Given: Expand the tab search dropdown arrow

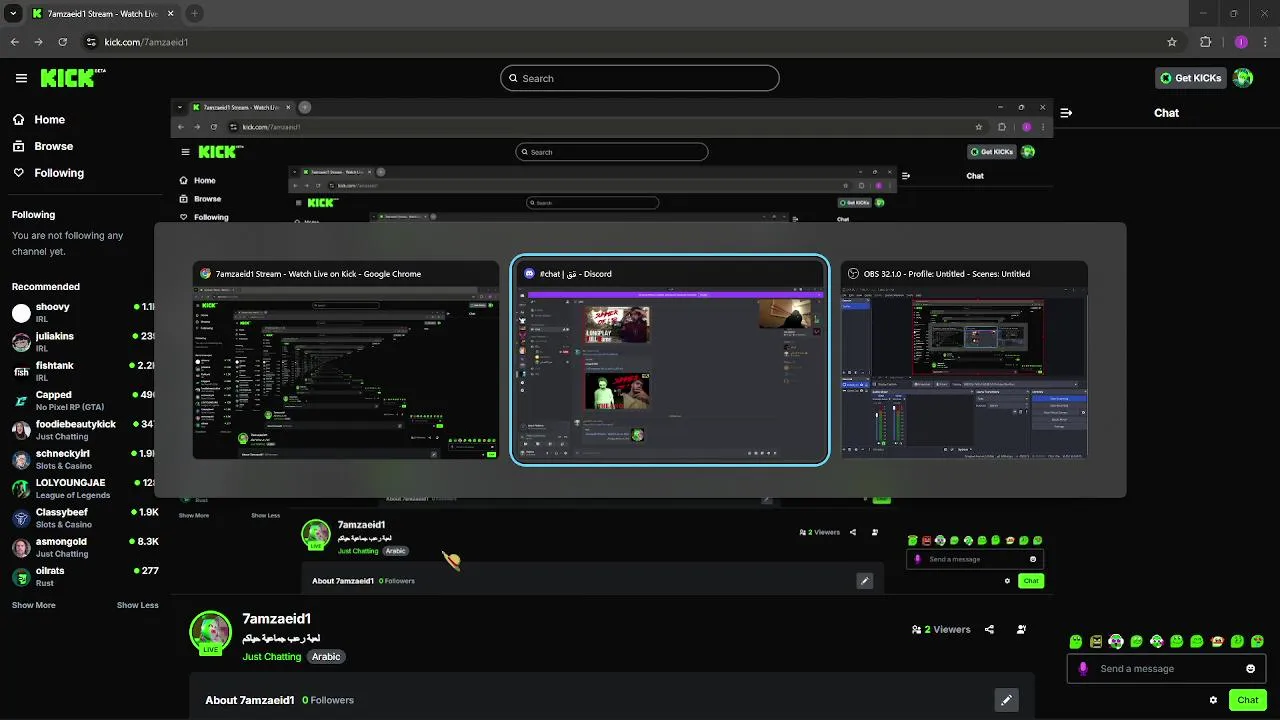Looking at the screenshot, I should [13, 14].
